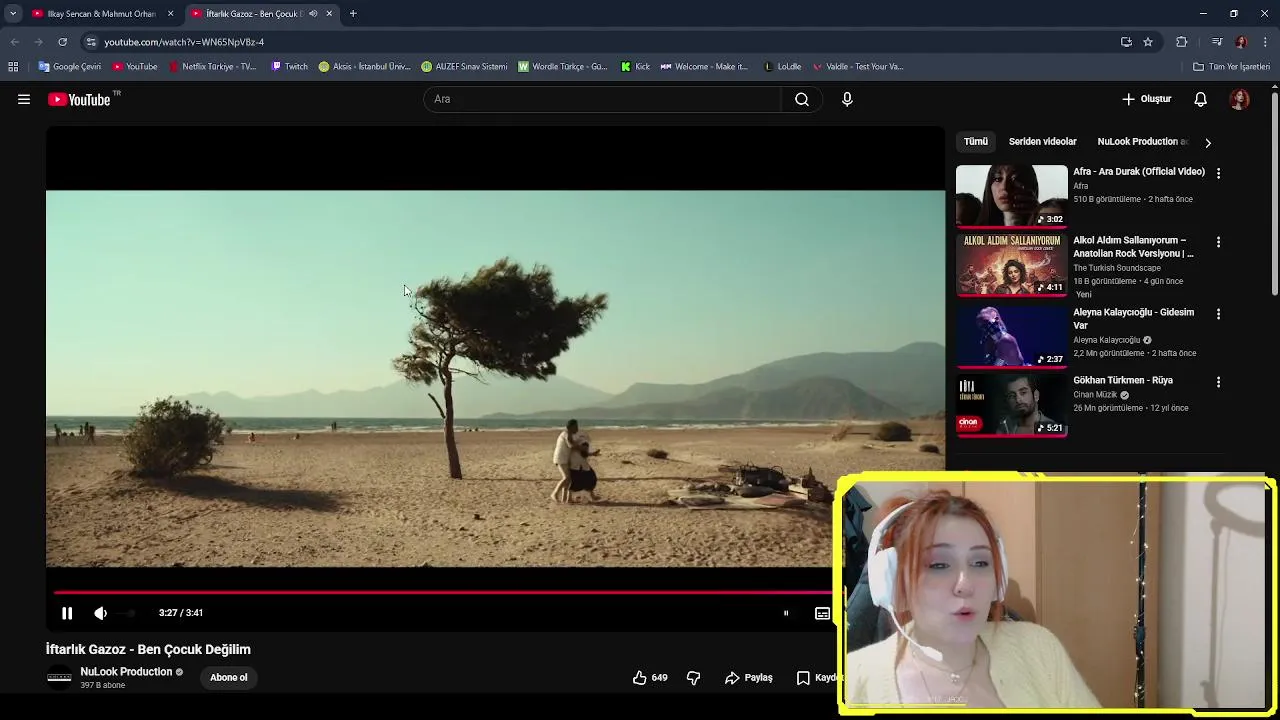
Task: Open options menu for Afra - Ara Durak
Action: pyautogui.click(x=1218, y=173)
